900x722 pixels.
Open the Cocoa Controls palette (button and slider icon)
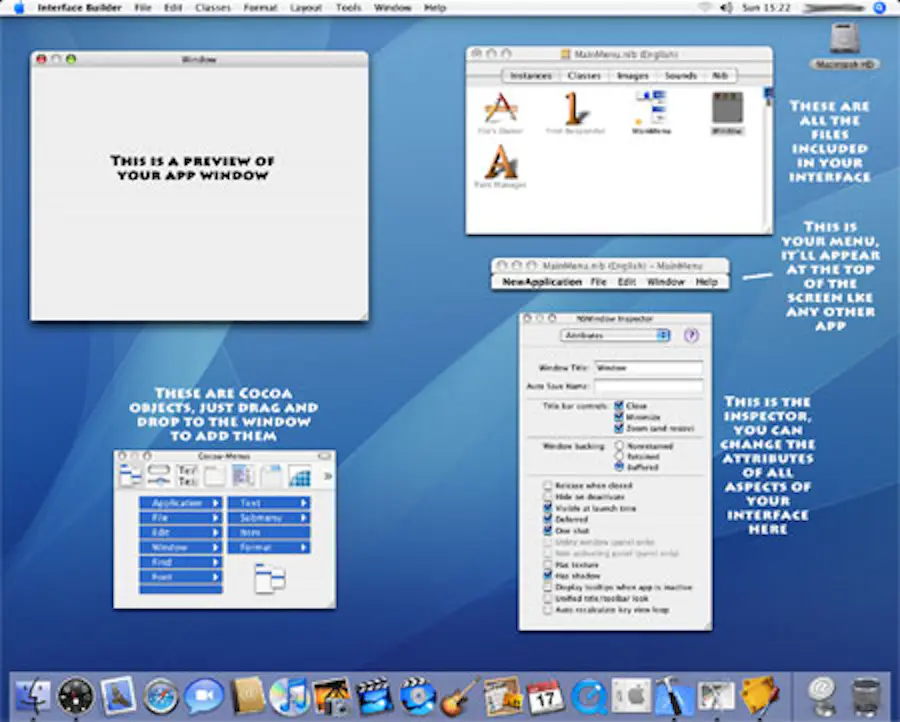pyautogui.click(x=159, y=476)
